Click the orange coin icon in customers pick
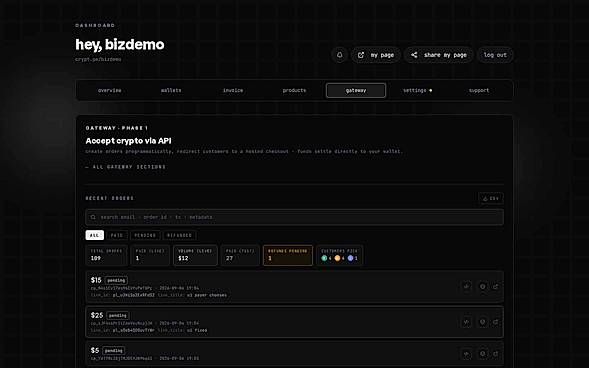This screenshot has height=368, width=589. pos(337,258)
